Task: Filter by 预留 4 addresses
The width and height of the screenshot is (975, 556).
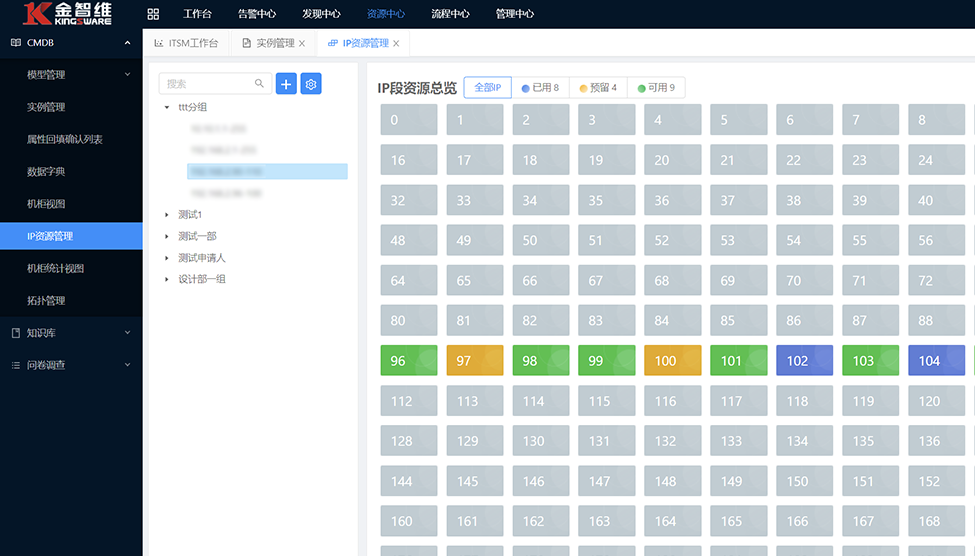Action: pos(598,88)
